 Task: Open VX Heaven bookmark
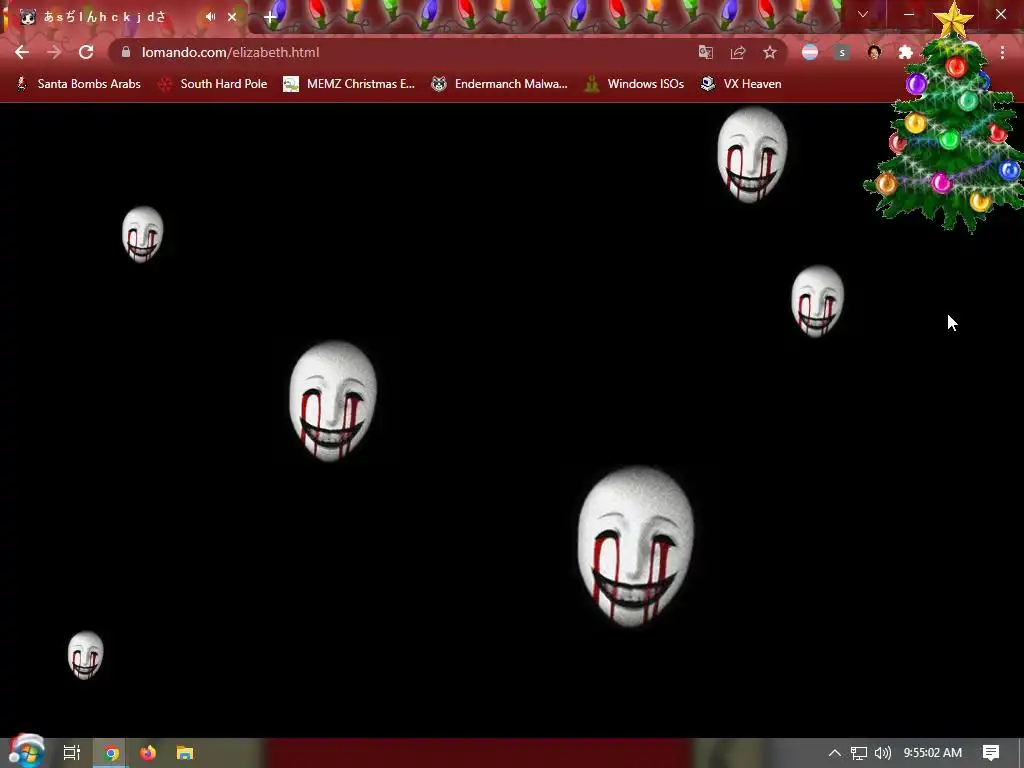pos(741,84)
